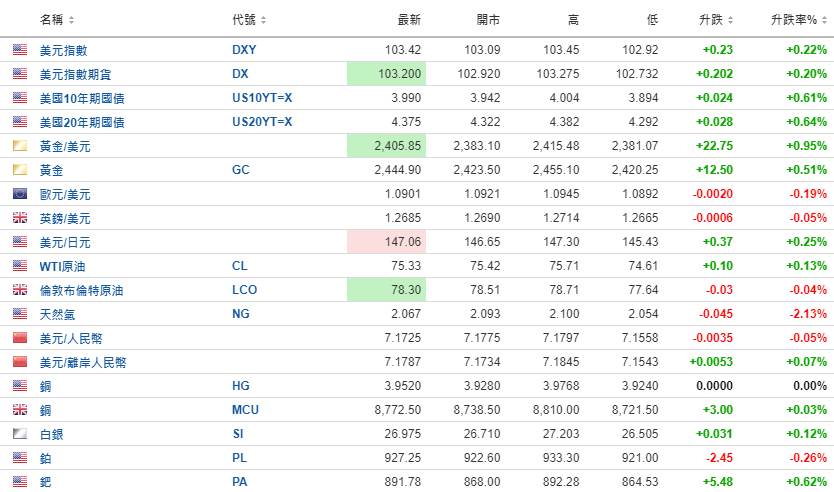834x492 pixels.
Task: Click the green highlighted 103.200 price cell
Action: point(386,74)
